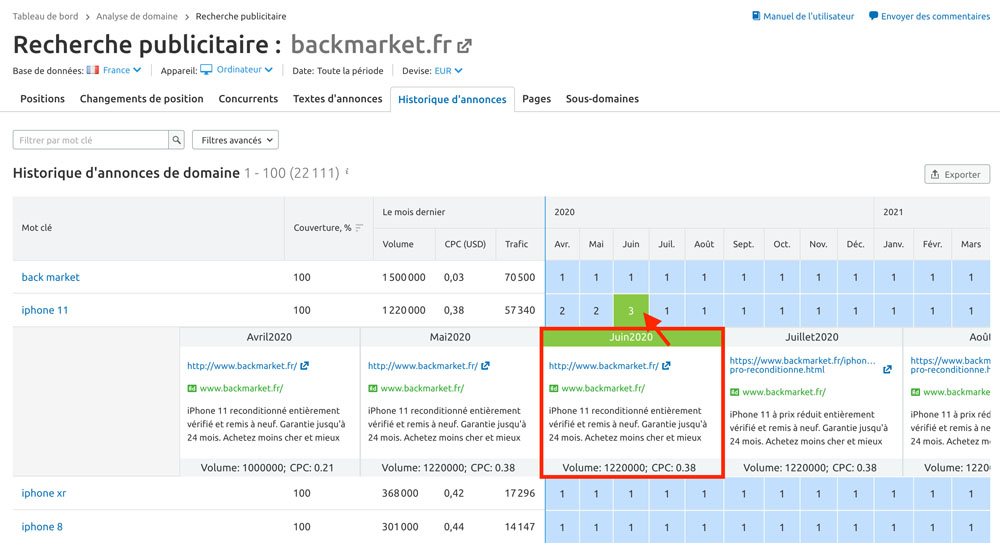The height and width of the screenshot is (543, 1000).
Task: Click the Ad badge in Avril2020 card
Action: (191, 388)
